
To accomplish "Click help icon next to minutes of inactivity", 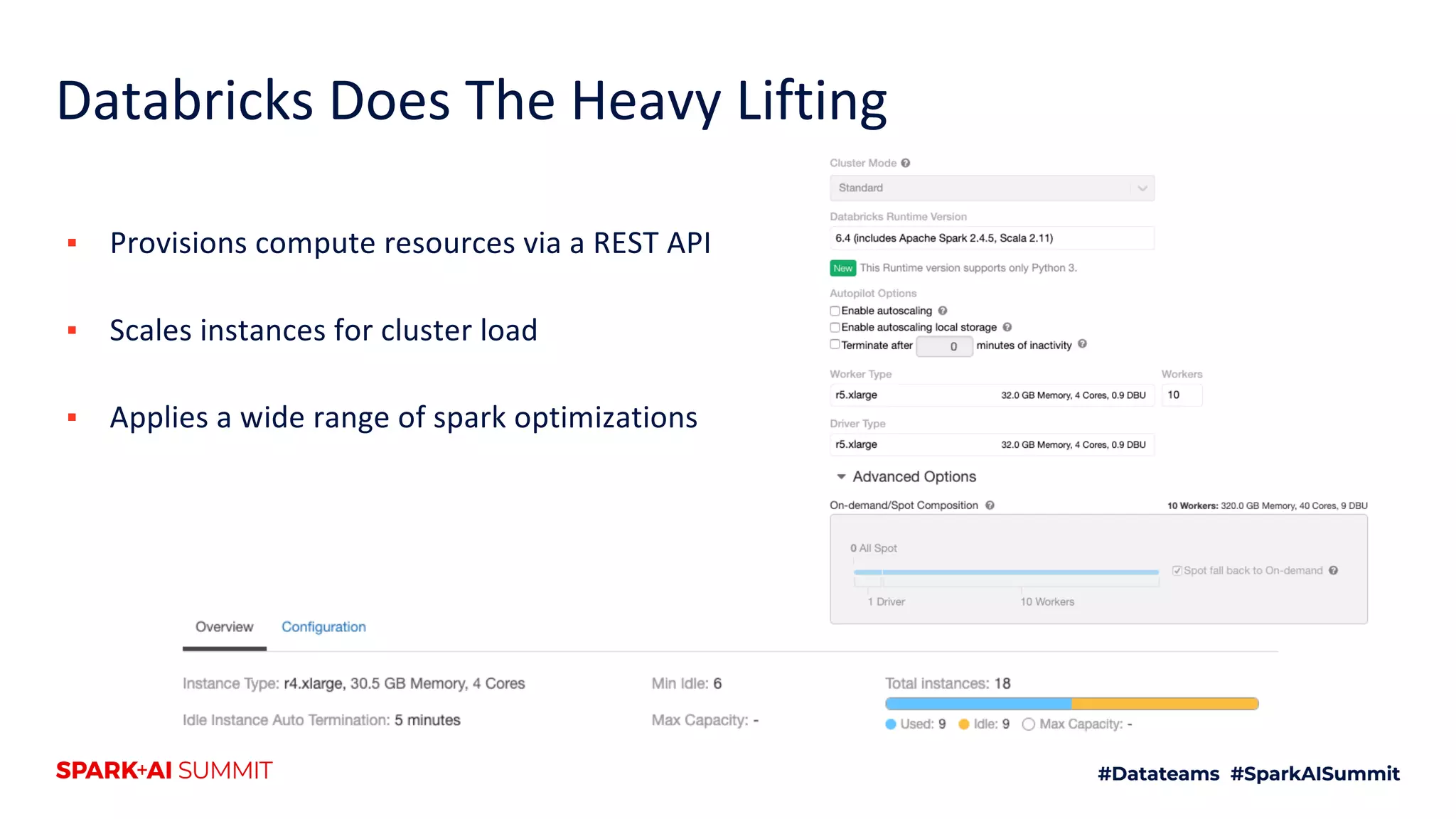I will (1082, 344).
